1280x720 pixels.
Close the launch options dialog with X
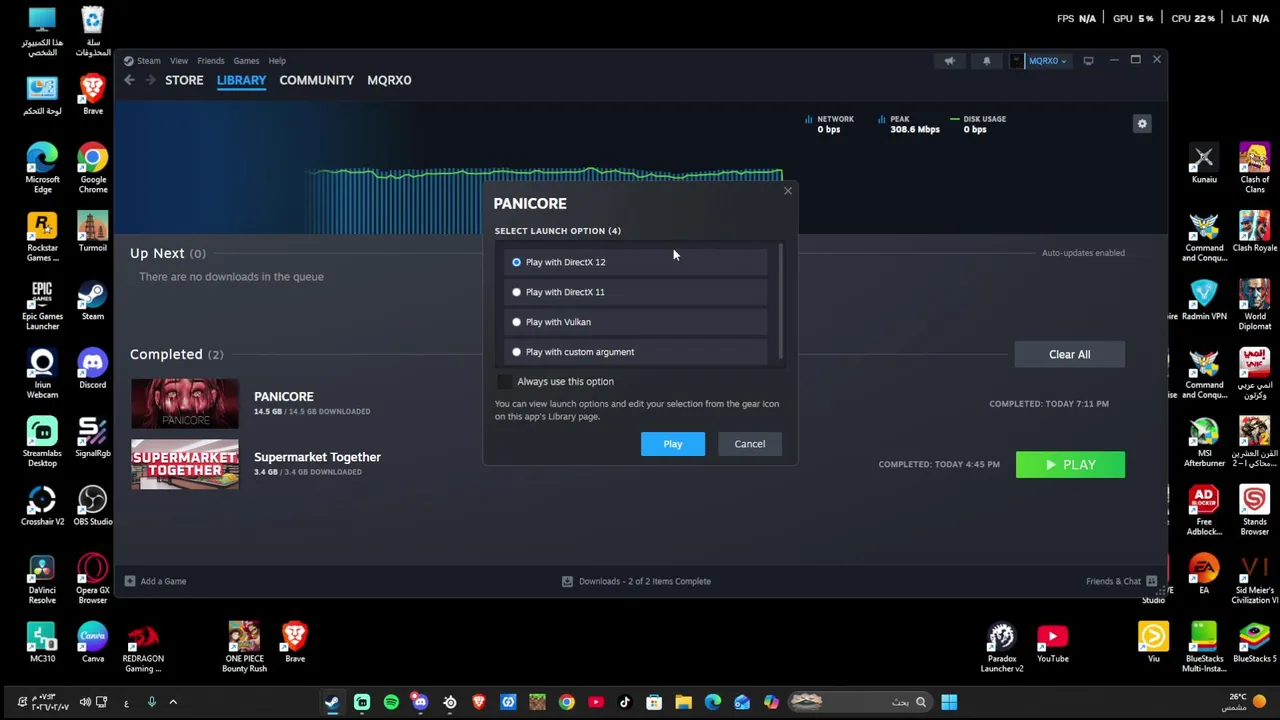[787, 190]
